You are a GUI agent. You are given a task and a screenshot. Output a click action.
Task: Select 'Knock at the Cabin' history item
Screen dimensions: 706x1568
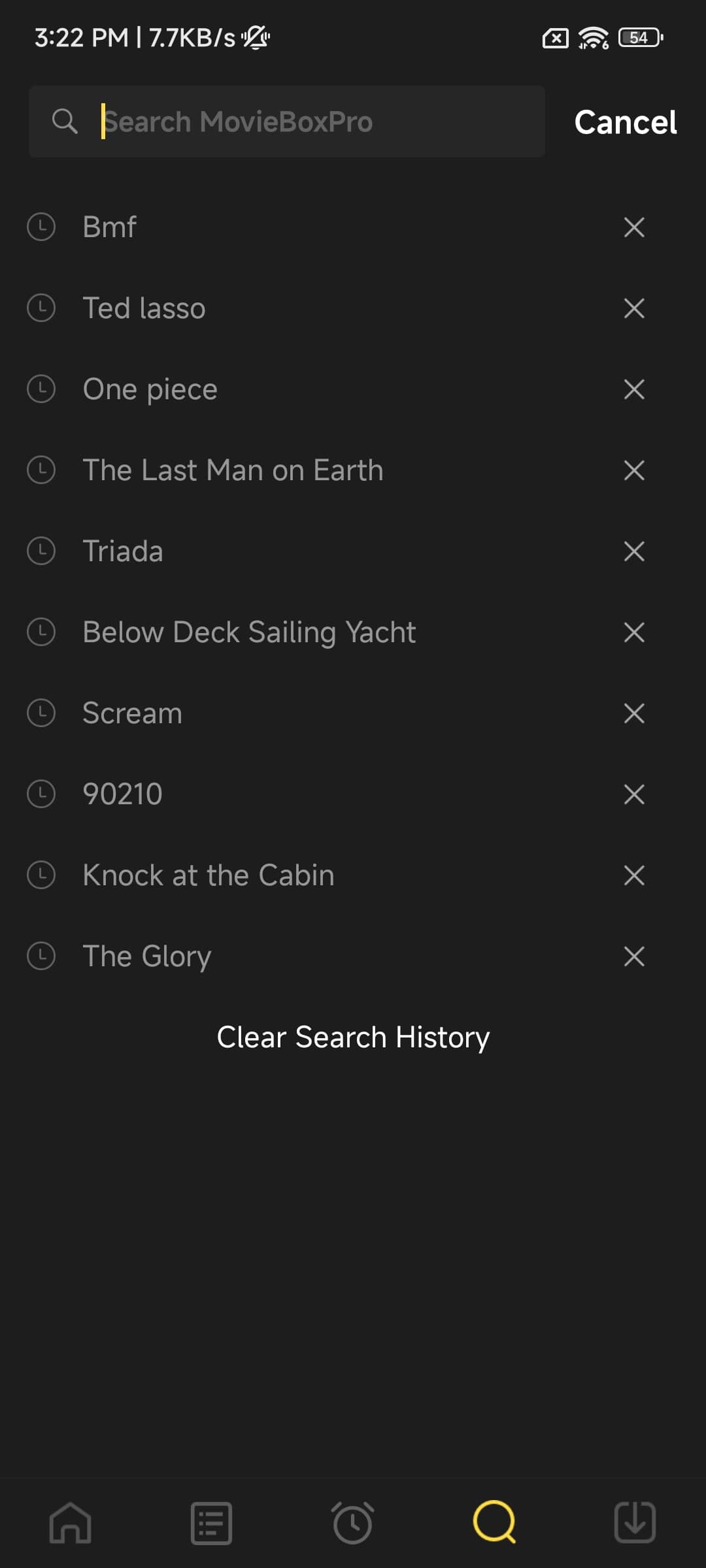coord(209,875)
